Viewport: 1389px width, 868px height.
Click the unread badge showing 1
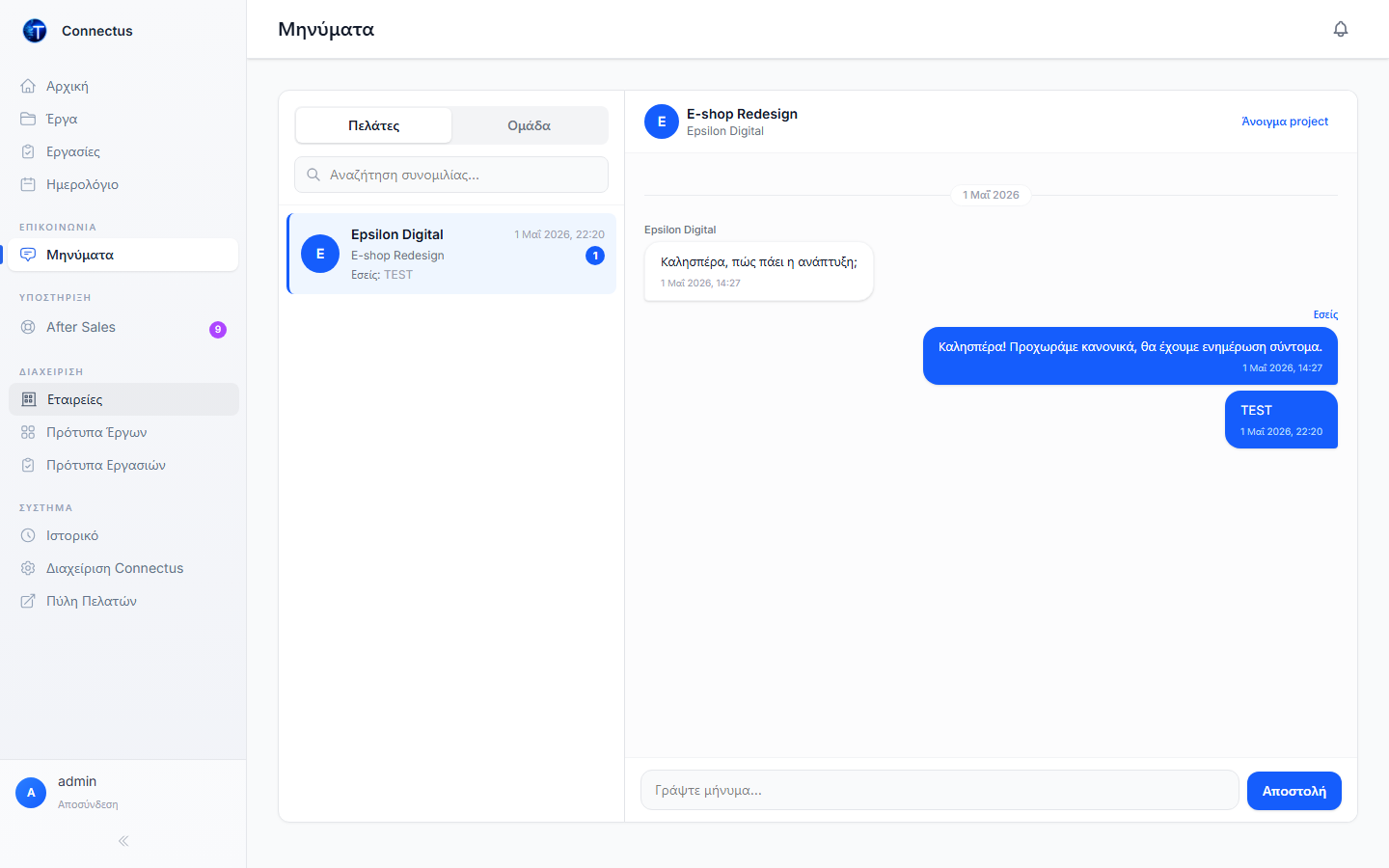click(x=595, y=256)
